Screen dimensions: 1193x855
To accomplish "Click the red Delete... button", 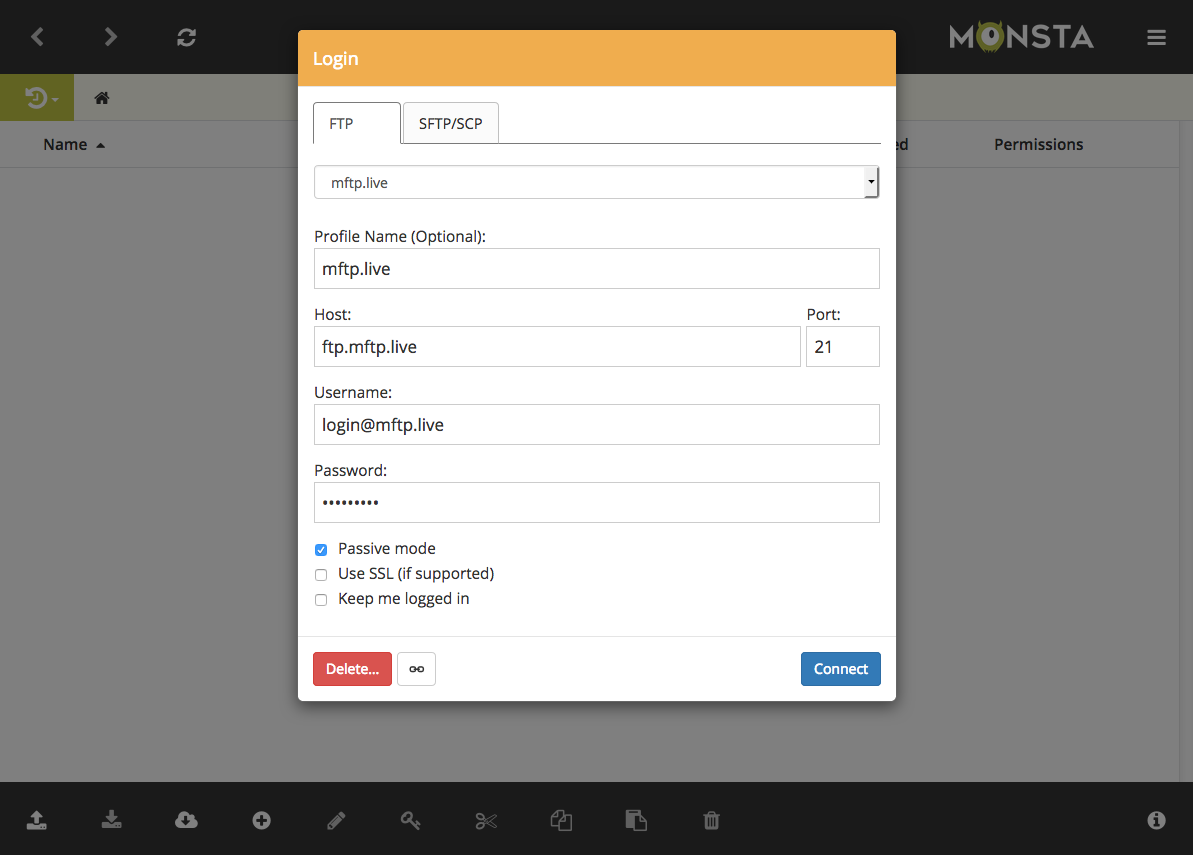I will pos(352,669).
